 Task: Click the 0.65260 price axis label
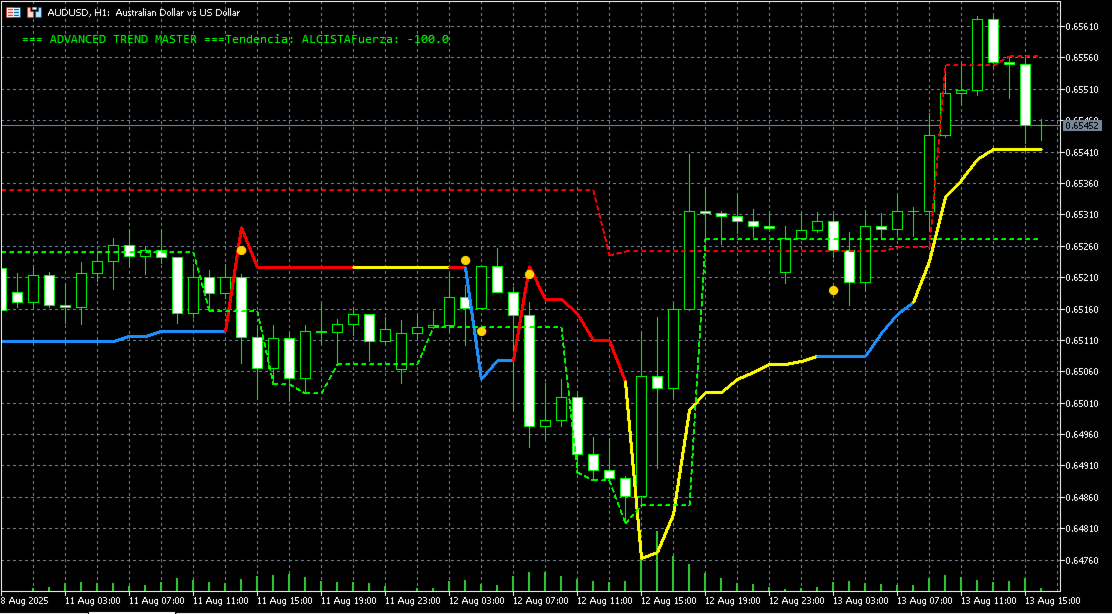(1082, 247)
